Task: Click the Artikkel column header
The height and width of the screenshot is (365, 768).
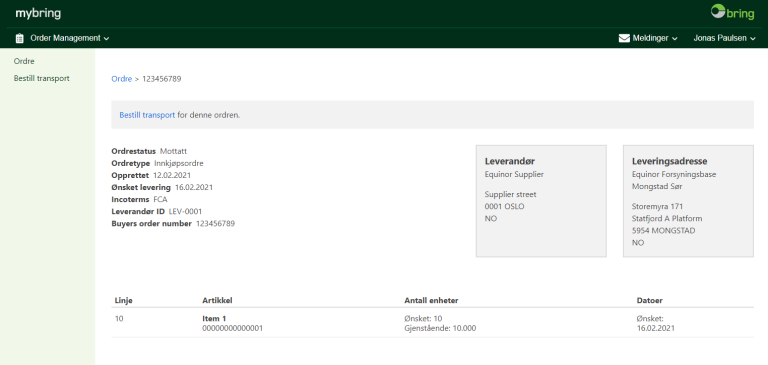Action: point(217,300)
